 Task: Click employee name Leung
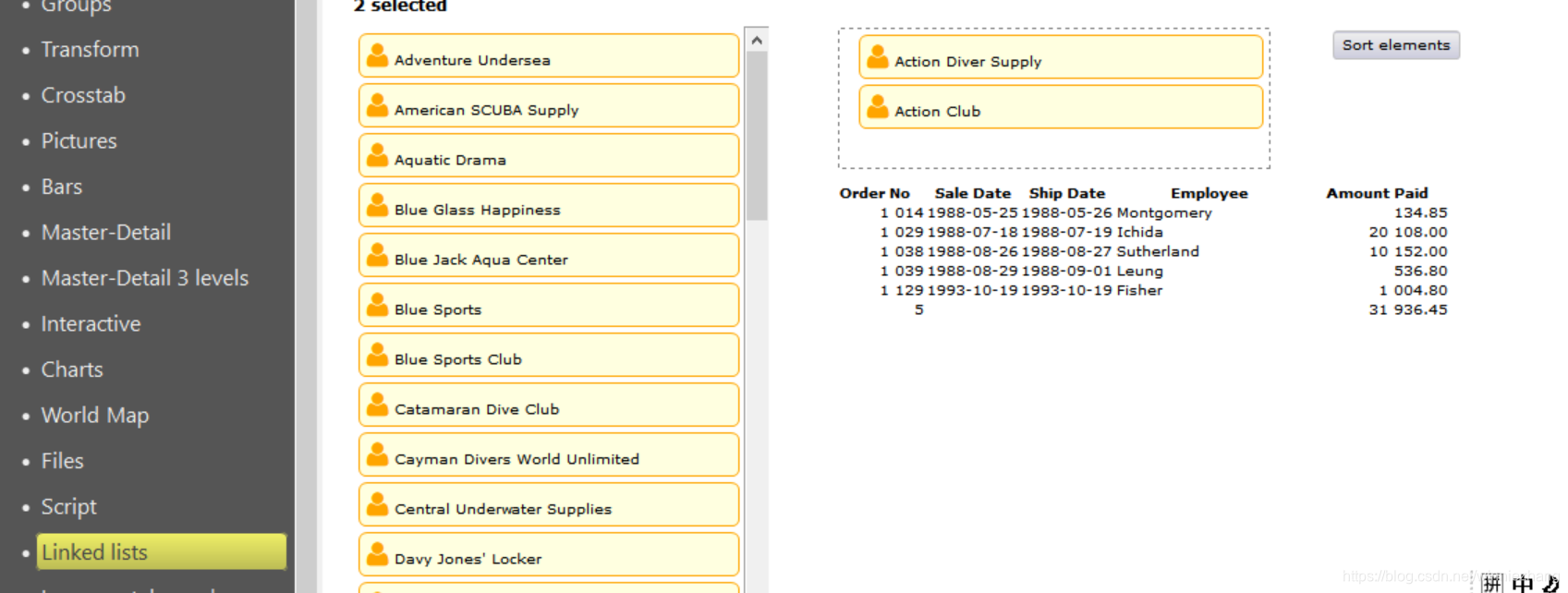tap(1140, 271)
